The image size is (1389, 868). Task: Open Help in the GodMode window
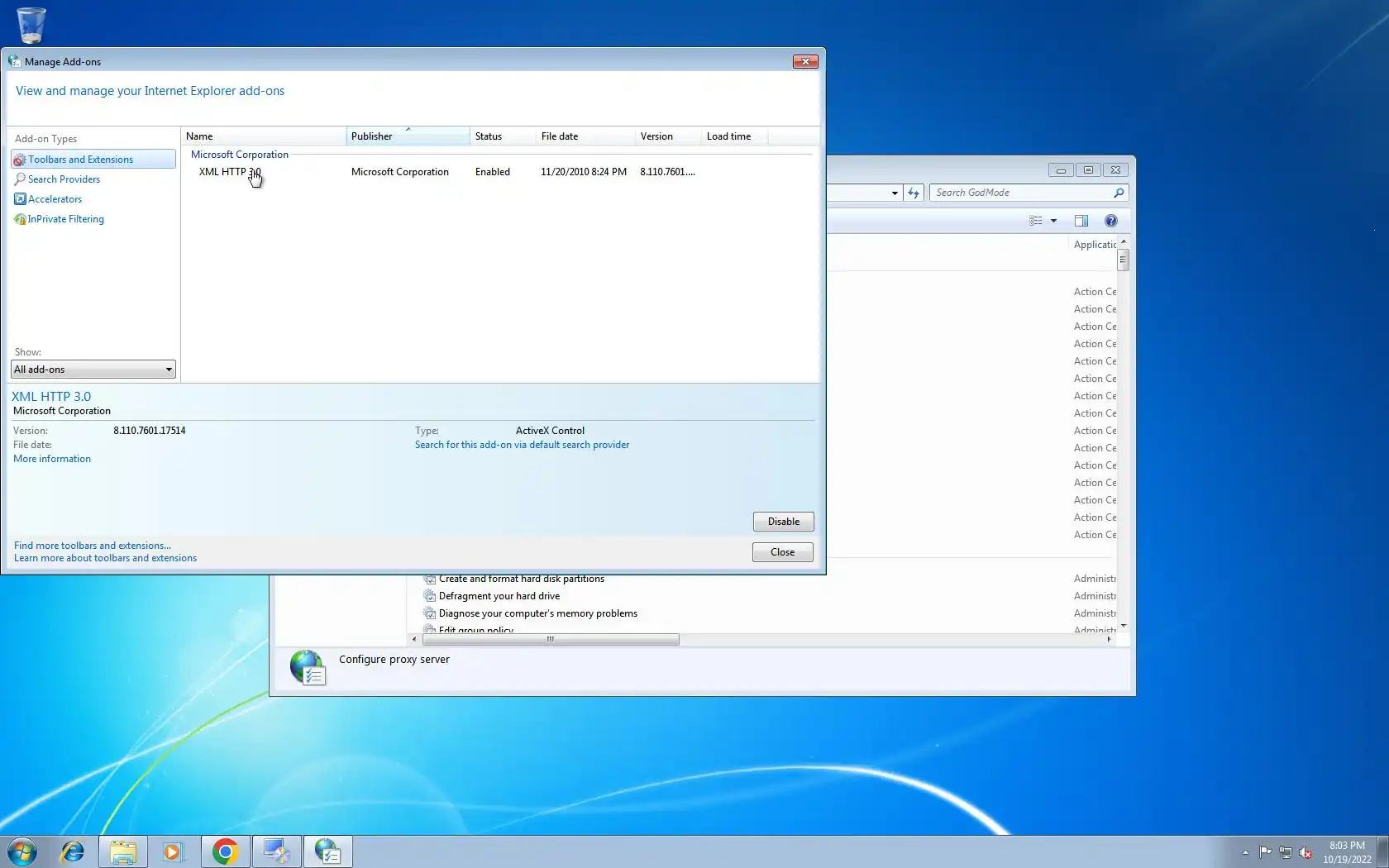(1111, 221)
